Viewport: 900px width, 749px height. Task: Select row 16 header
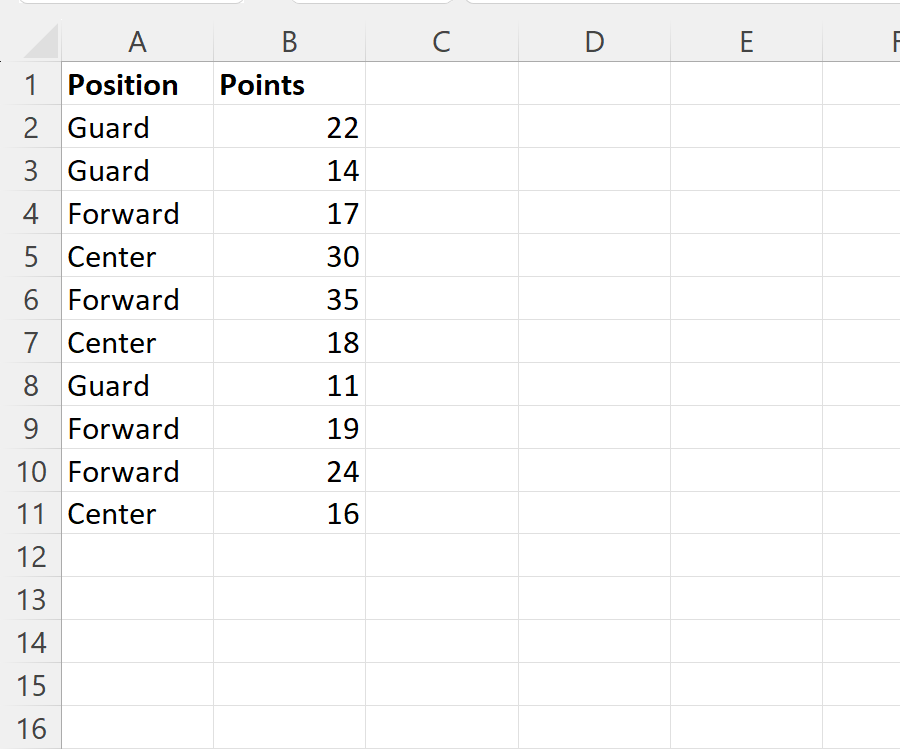pyautogui.click(x=31, y=728)
